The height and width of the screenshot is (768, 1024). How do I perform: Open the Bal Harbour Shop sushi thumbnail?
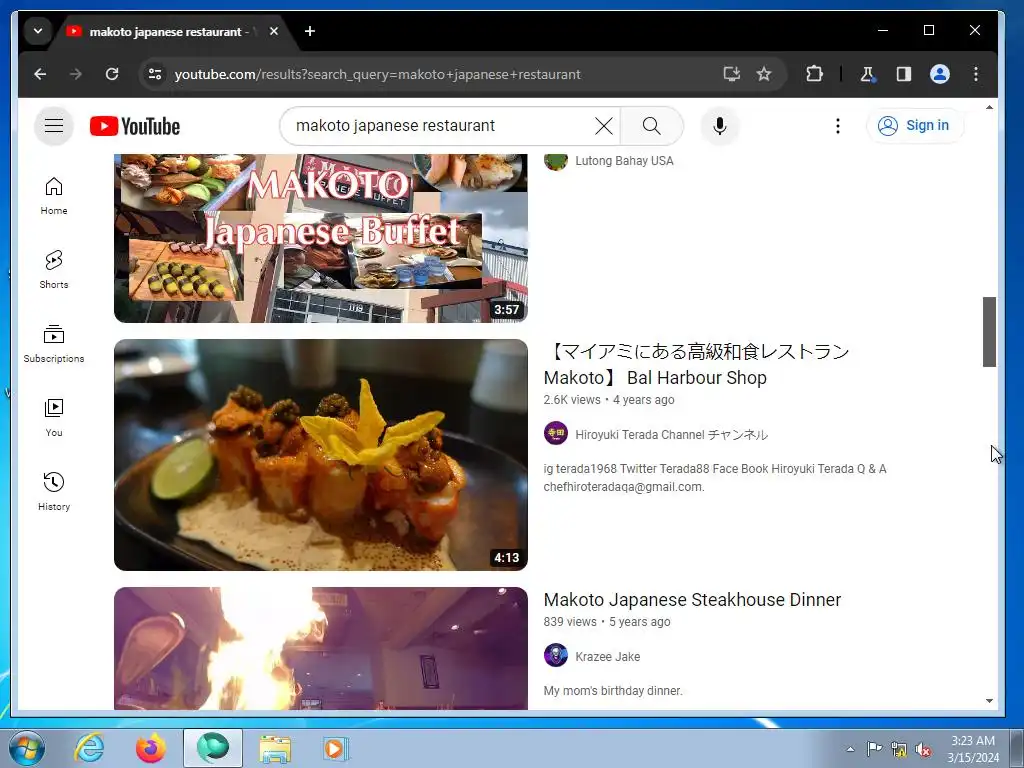click(x=321, y=455)
